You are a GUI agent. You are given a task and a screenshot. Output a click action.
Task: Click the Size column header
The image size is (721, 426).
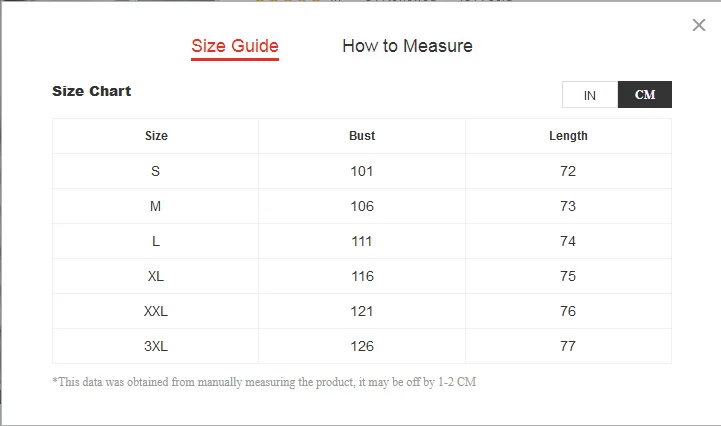[156, 136]
